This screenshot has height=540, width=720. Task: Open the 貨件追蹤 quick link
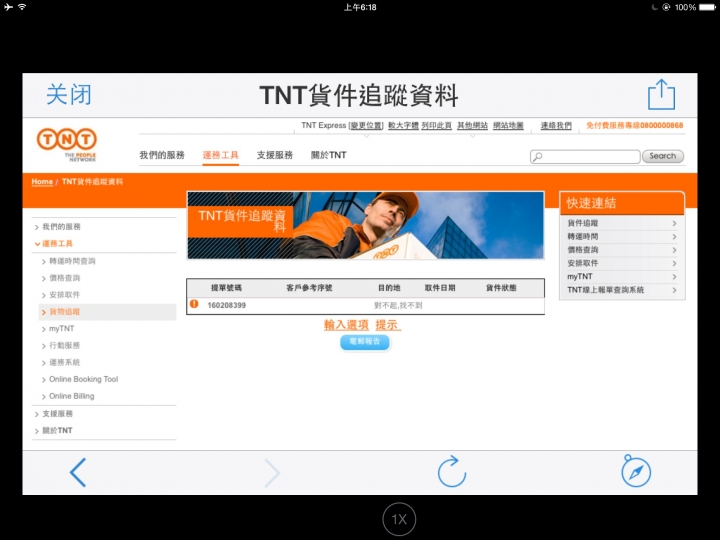pyautogui.click(x=622, y=223)
